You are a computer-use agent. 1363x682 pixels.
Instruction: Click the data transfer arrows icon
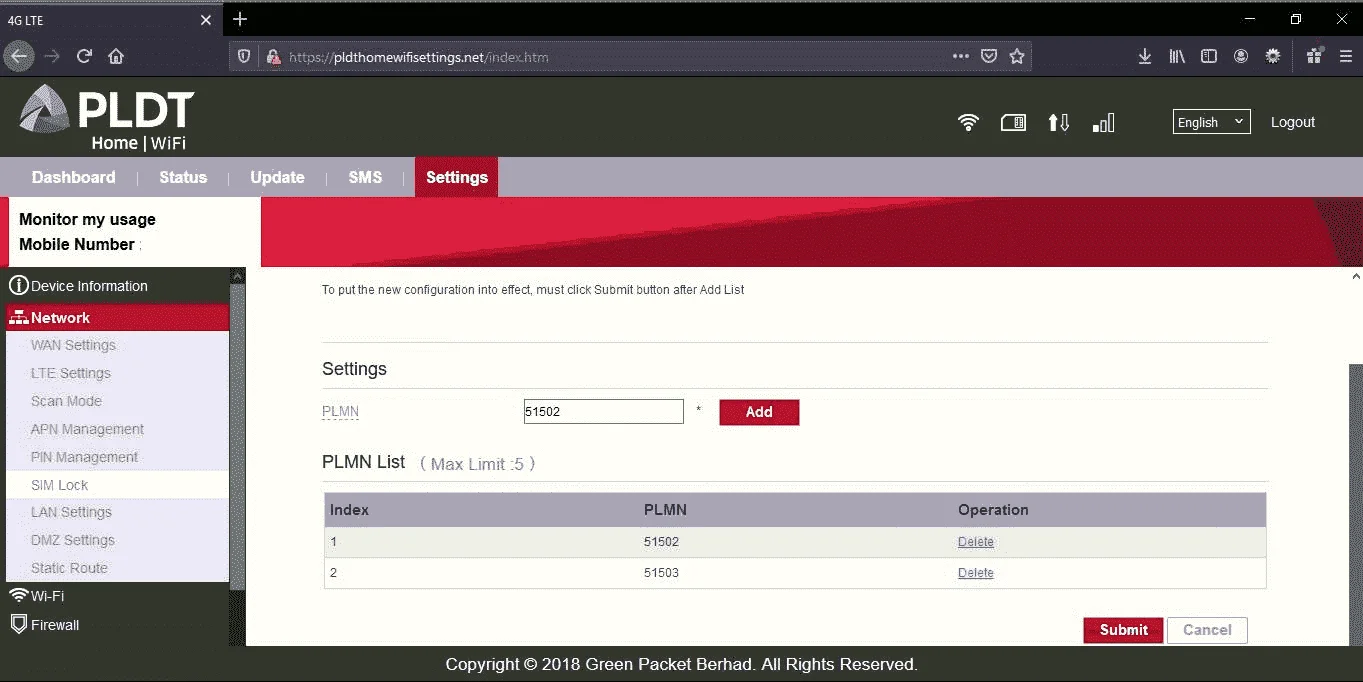tap(1058, 122)
